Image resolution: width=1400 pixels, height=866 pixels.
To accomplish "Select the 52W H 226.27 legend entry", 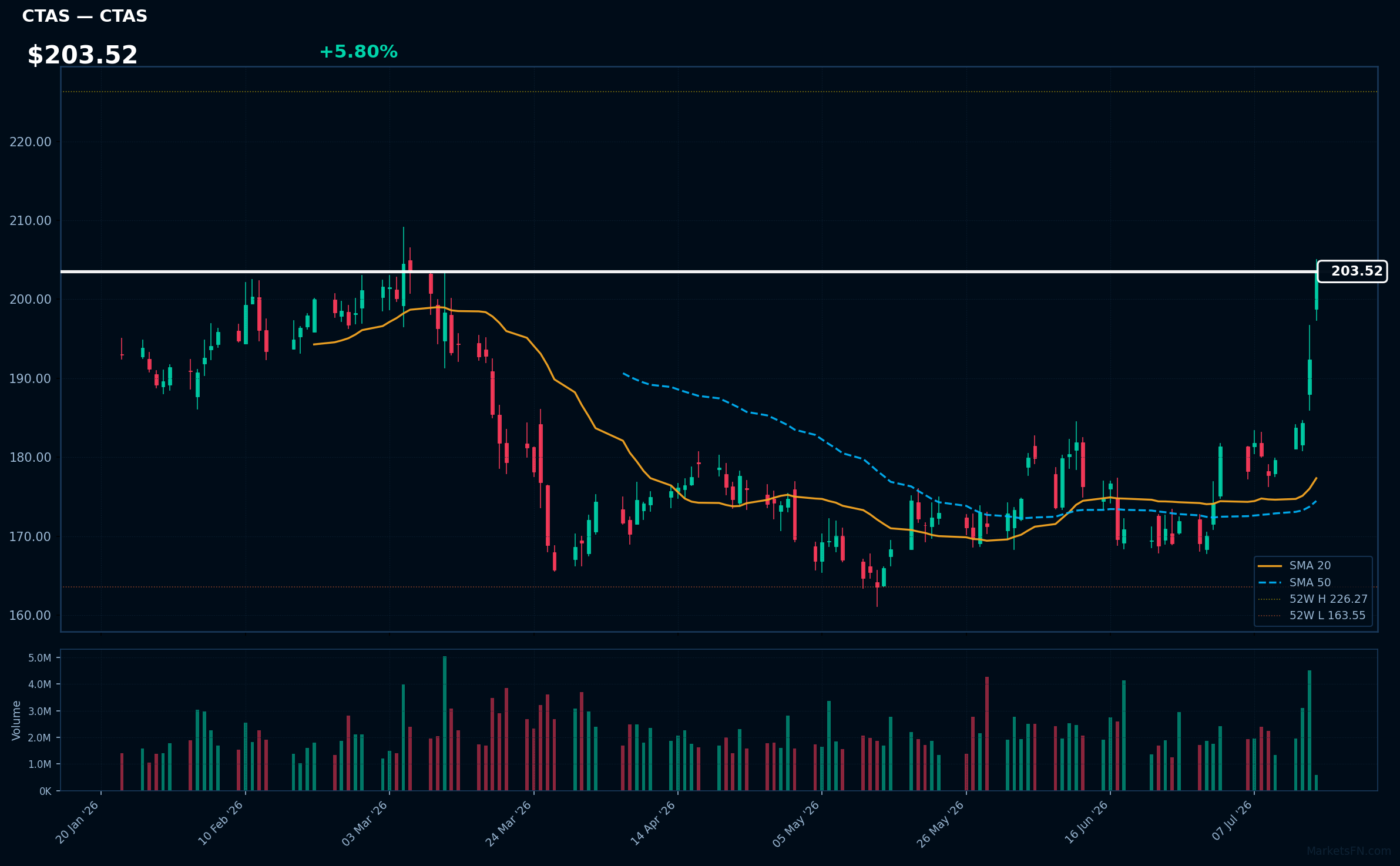I will [x=1312, y=599].
